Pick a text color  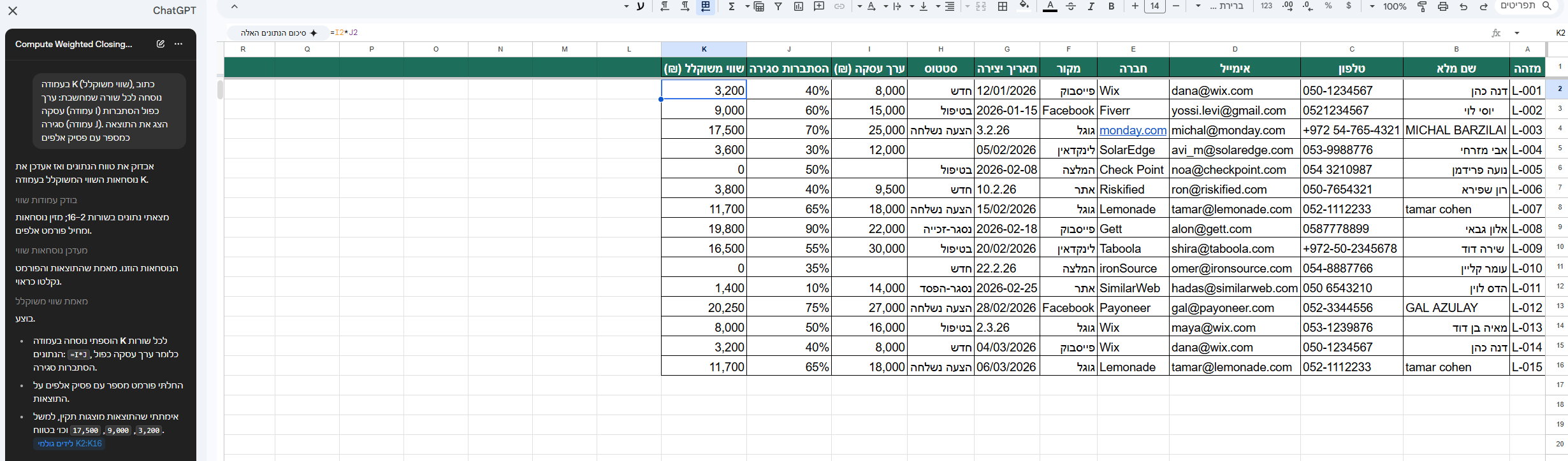pos(1050,6)
